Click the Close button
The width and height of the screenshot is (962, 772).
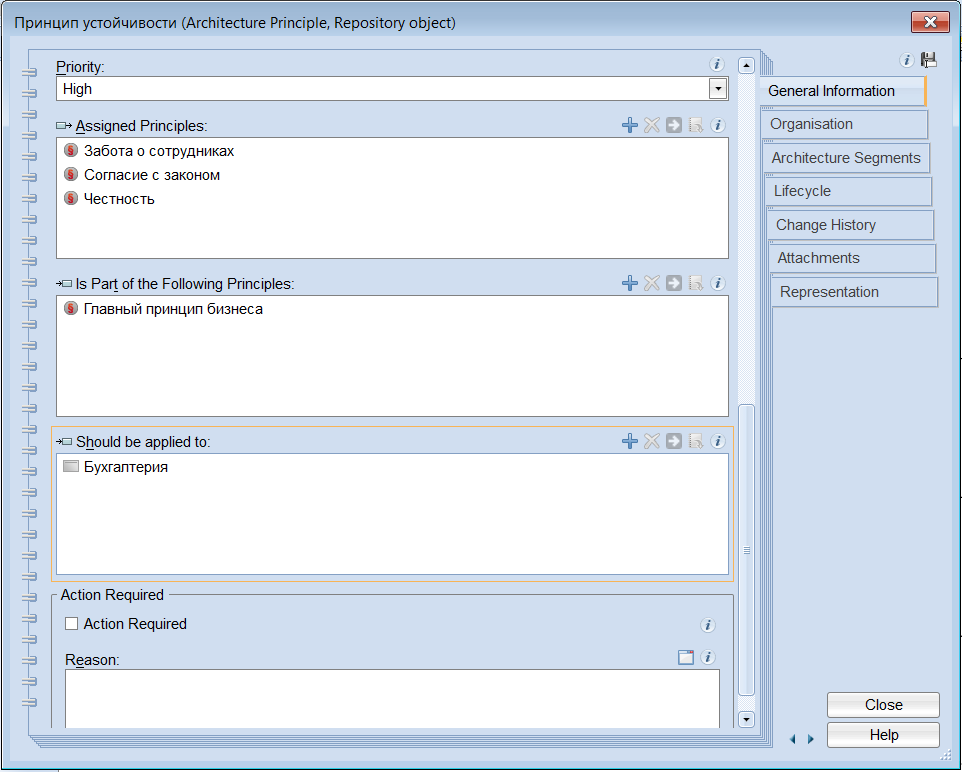(x=883, y=704)
